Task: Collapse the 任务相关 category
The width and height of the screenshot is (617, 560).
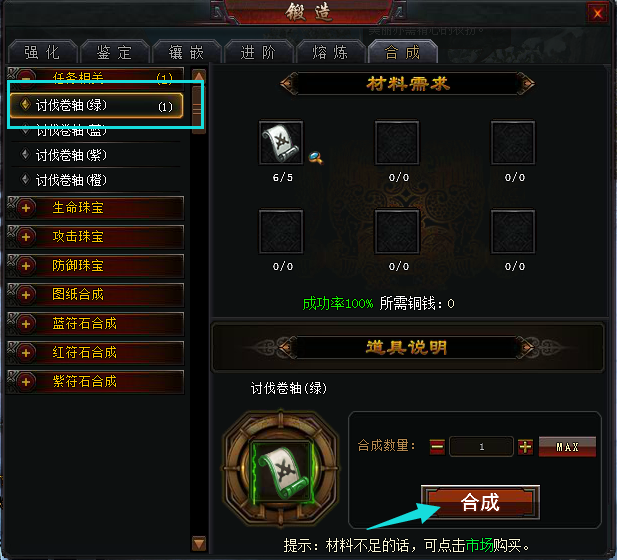Action: [x=26, y=76]
